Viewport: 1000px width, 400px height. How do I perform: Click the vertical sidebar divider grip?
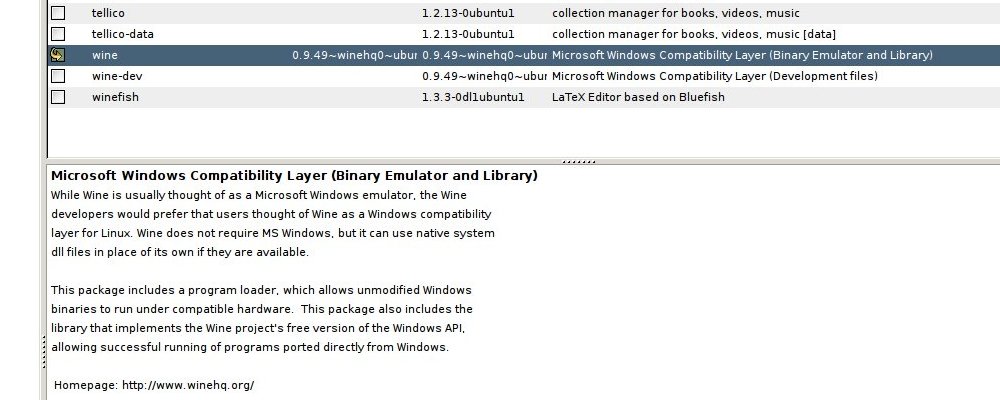click(x=43, y=352)
